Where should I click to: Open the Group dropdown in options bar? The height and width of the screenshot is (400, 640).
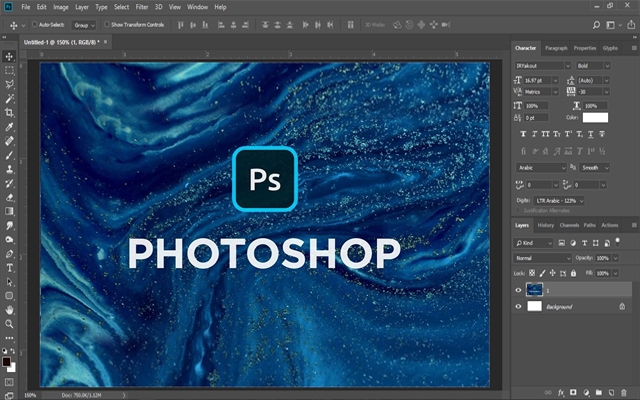[84, 25]
